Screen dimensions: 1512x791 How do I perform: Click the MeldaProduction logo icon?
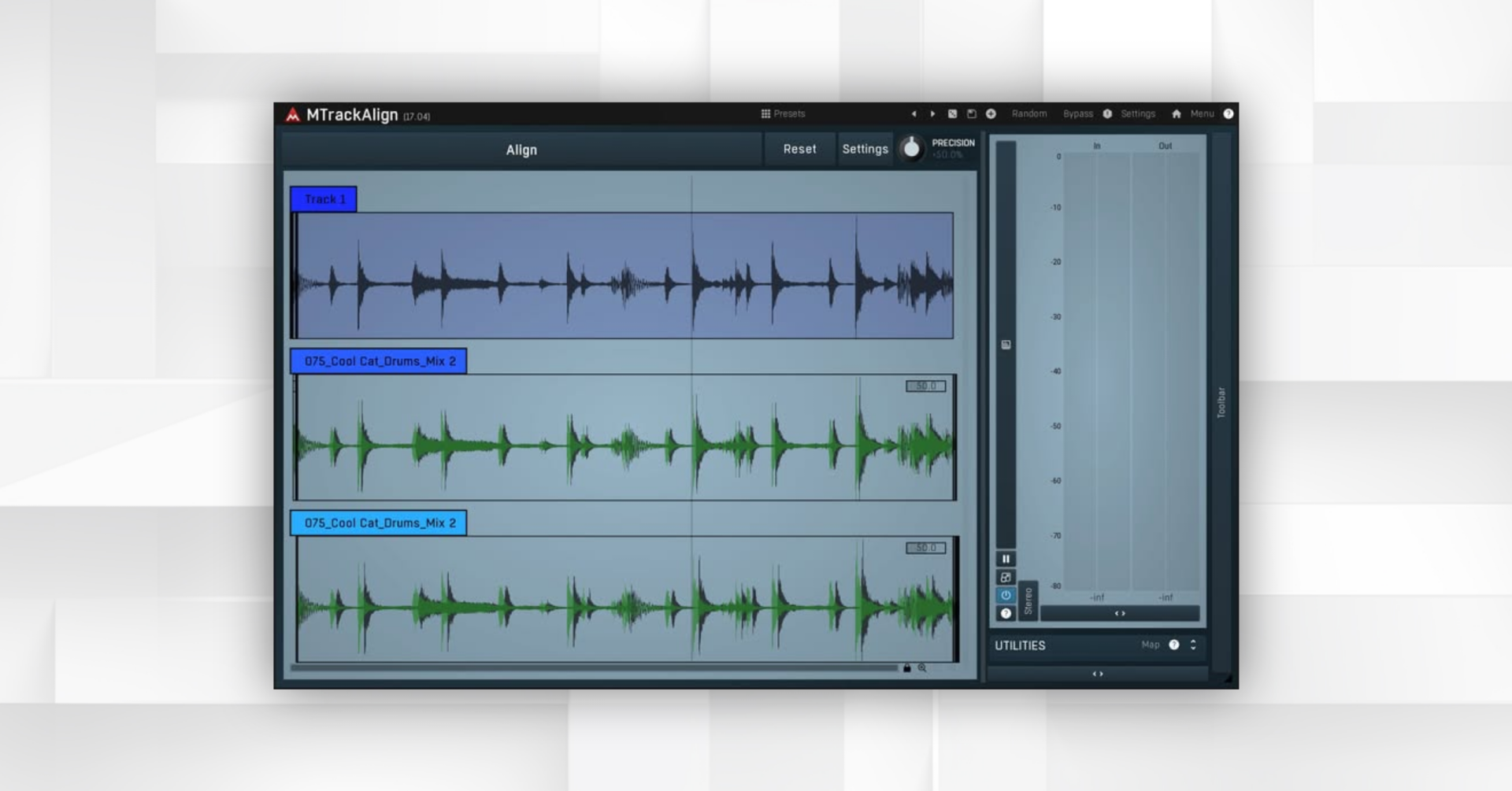pos(292,115)
